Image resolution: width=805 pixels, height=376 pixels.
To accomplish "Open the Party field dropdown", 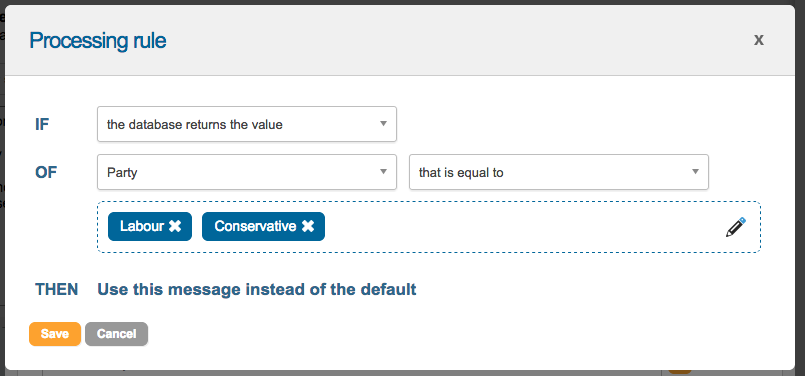I will tap(247, 172).
